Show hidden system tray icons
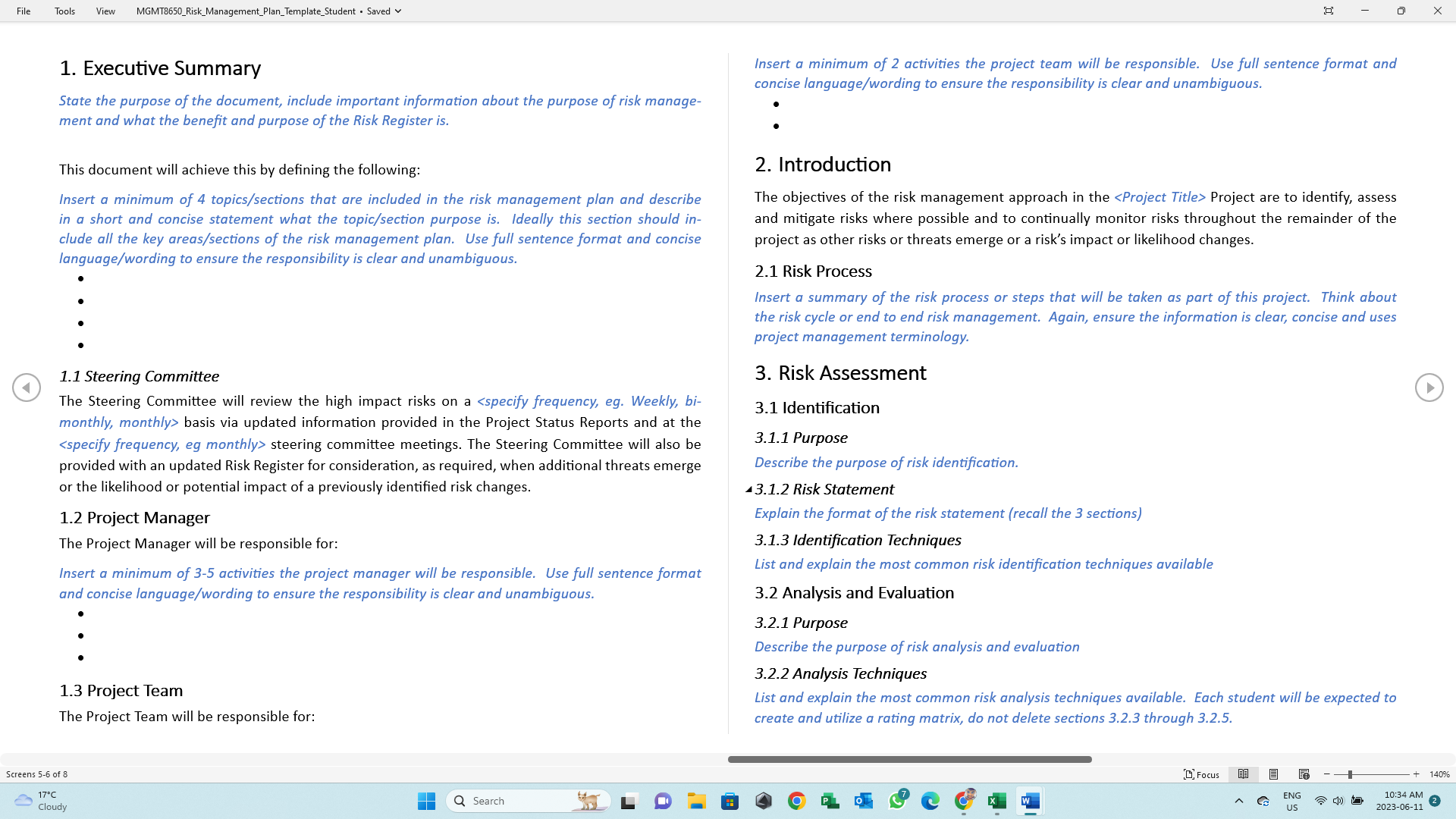This screenshot has height=819, width=1456. click(1238, 801)
